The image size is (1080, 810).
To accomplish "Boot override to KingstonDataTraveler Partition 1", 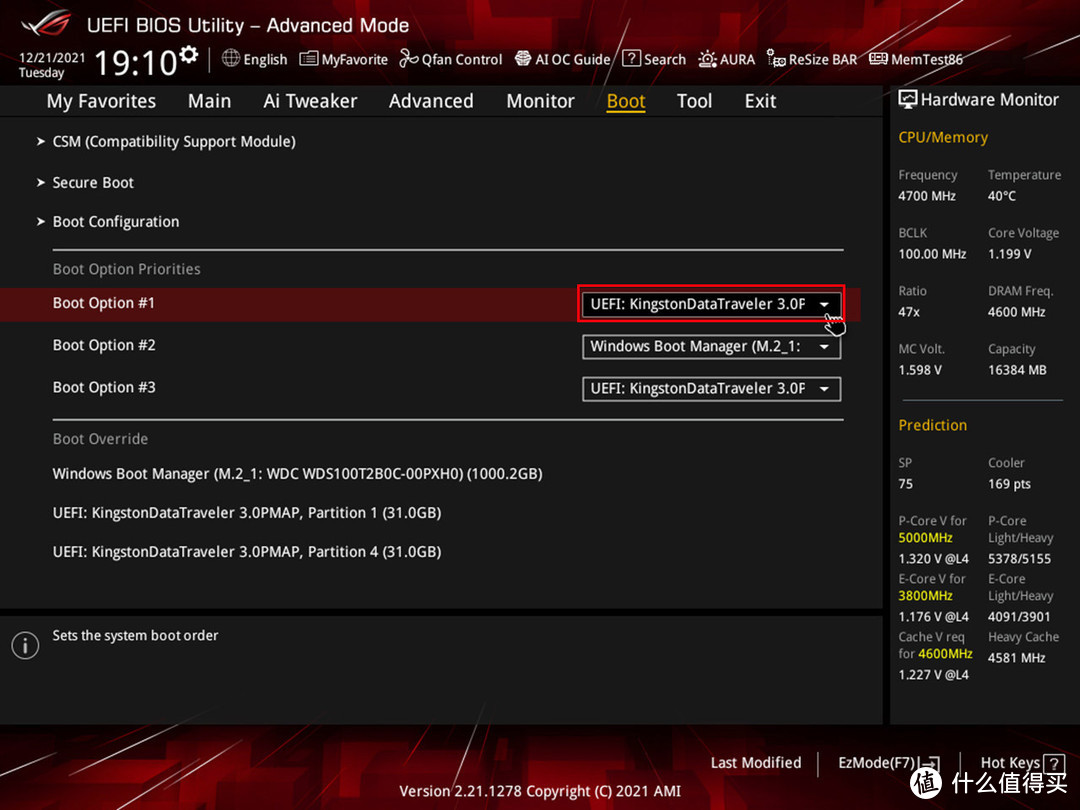I will 247,513.
